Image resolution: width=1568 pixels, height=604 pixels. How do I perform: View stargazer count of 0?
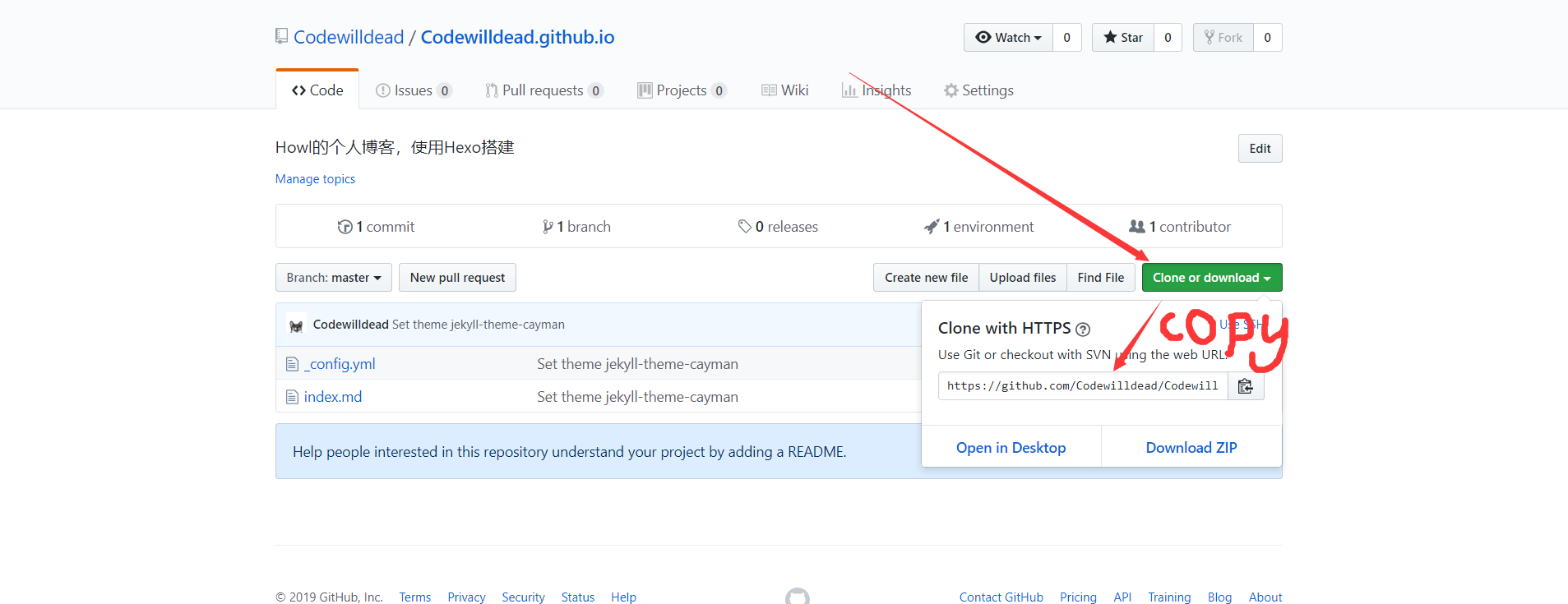click(1168, 38)
